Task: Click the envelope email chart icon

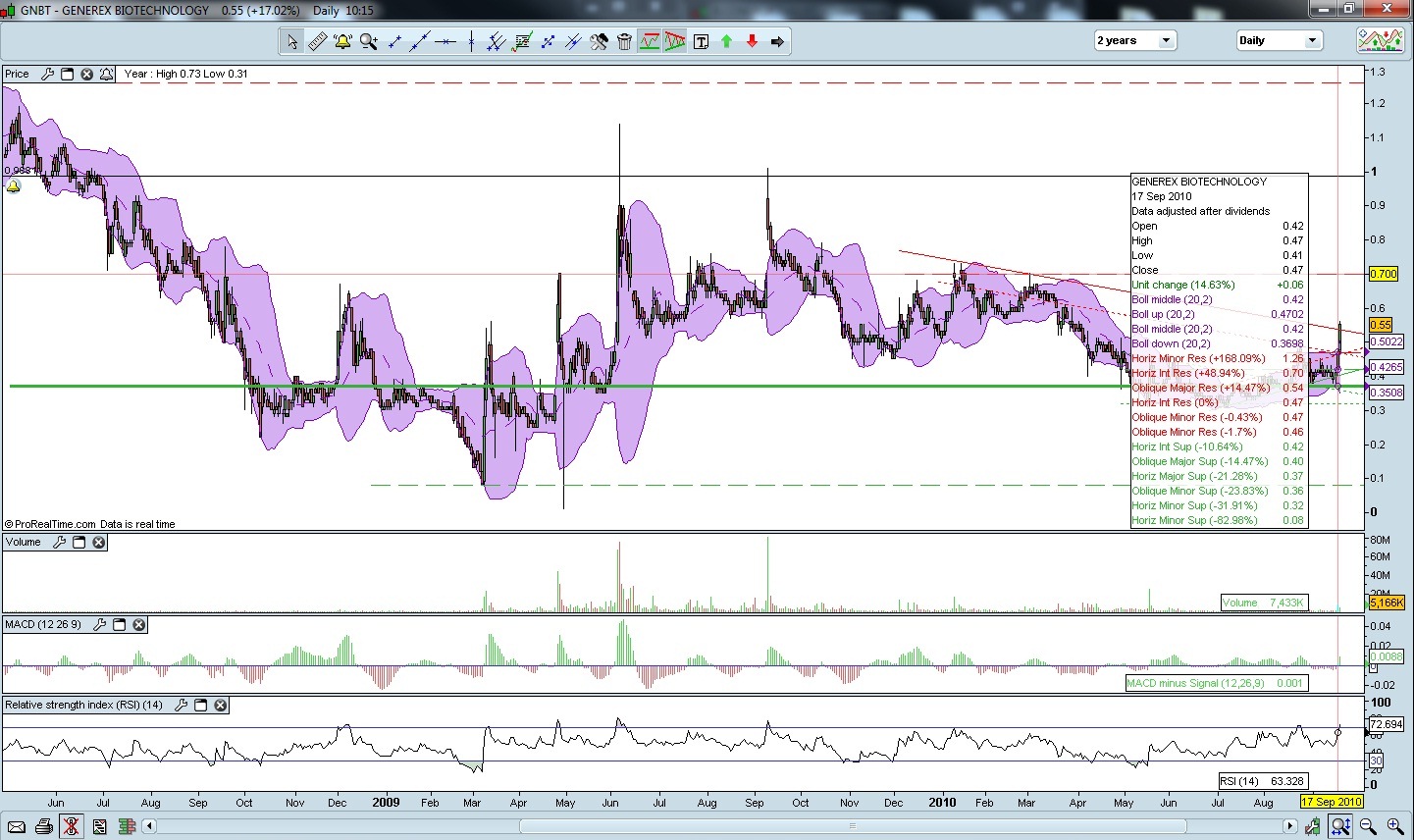Action: click(17, 827)
